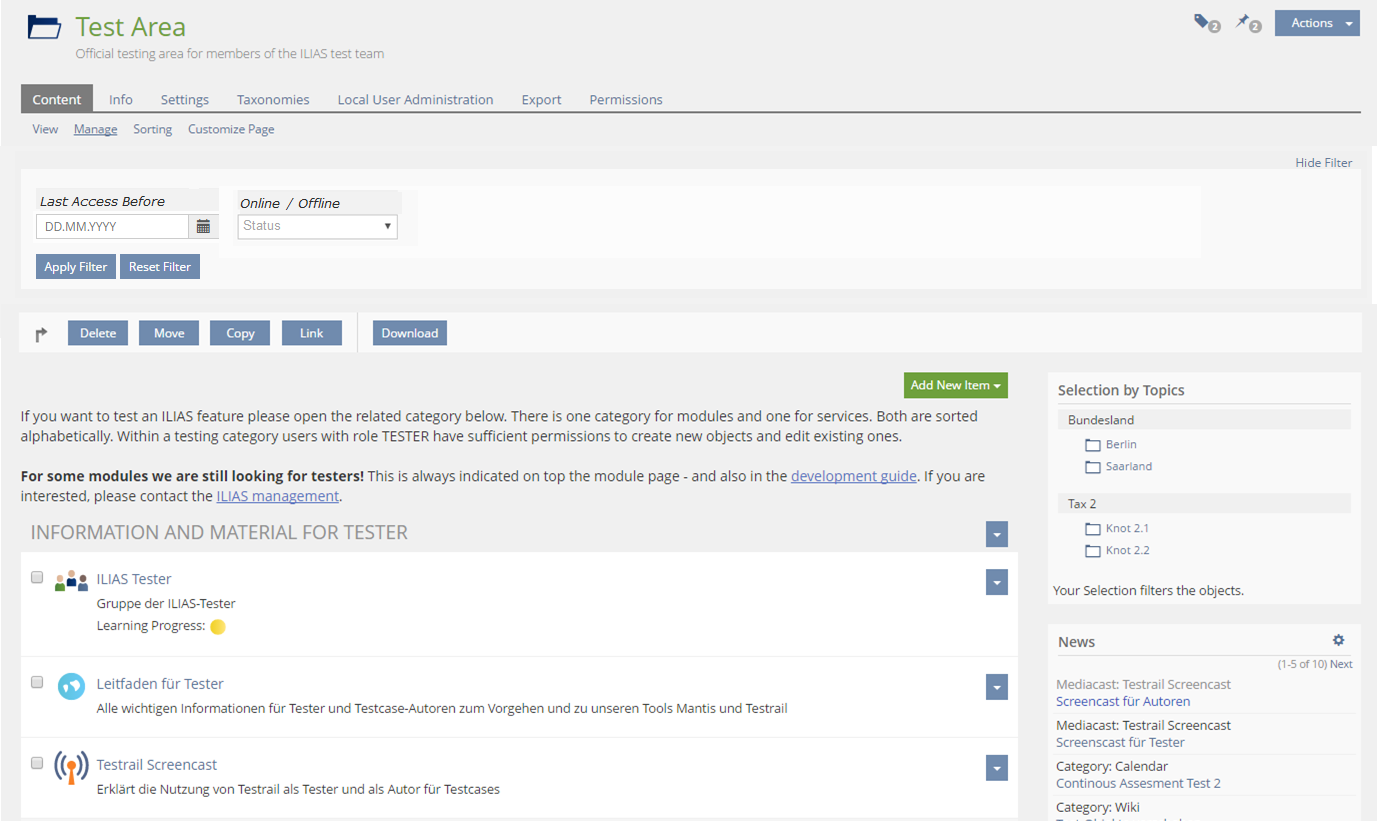The height and width of the screenshot is (821, 1377).
Task: Click the News settings gear icon
Action: [1338, 641]
